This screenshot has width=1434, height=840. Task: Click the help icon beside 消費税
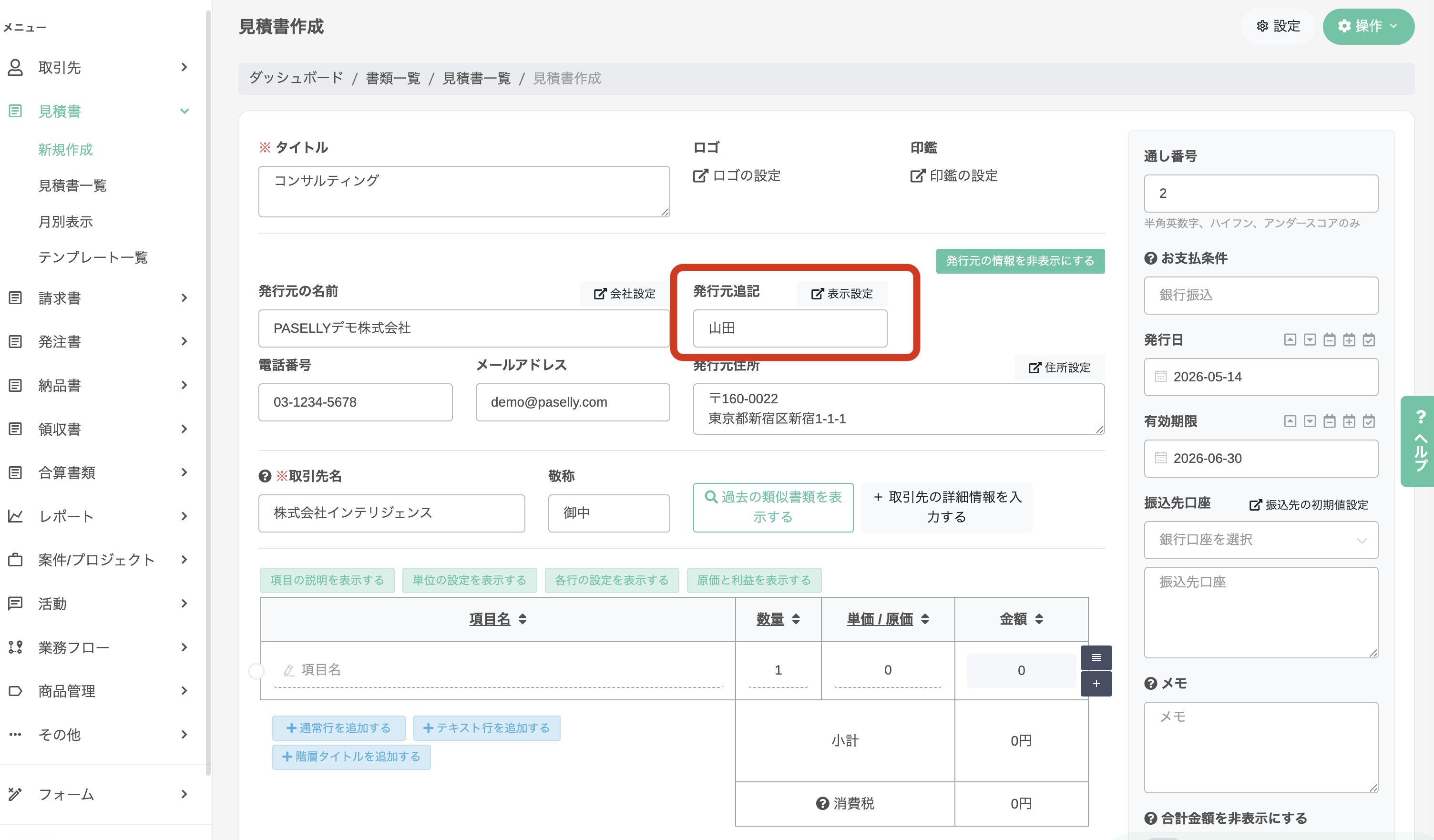click(x=822, y=803)
